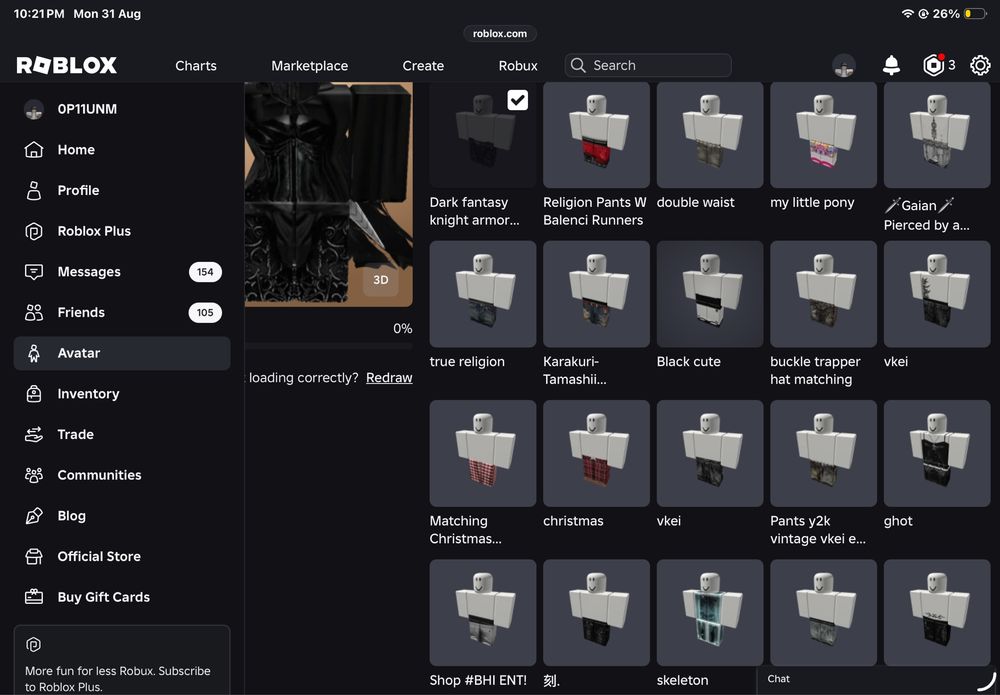This screenshot has height=695, width=1000.
Task: Click the Communities group icon
Action: pos(34,475)
